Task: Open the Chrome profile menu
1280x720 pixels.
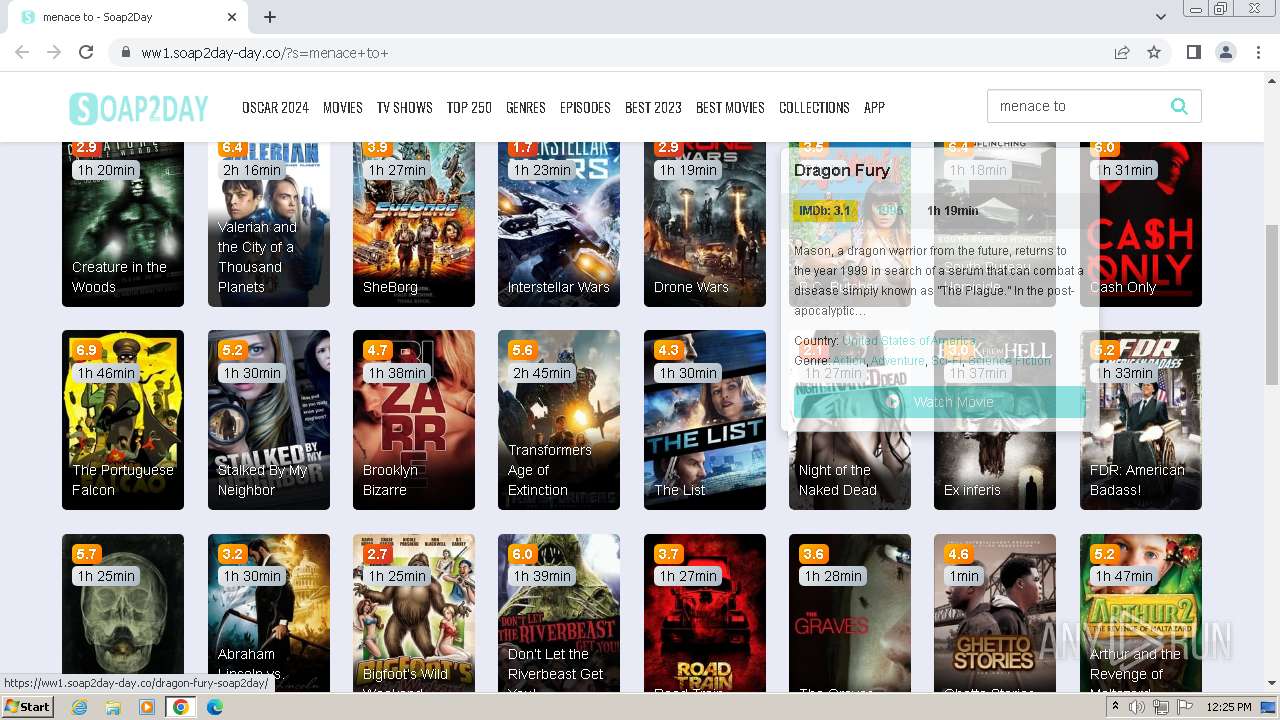Action: click(1225, 52)
